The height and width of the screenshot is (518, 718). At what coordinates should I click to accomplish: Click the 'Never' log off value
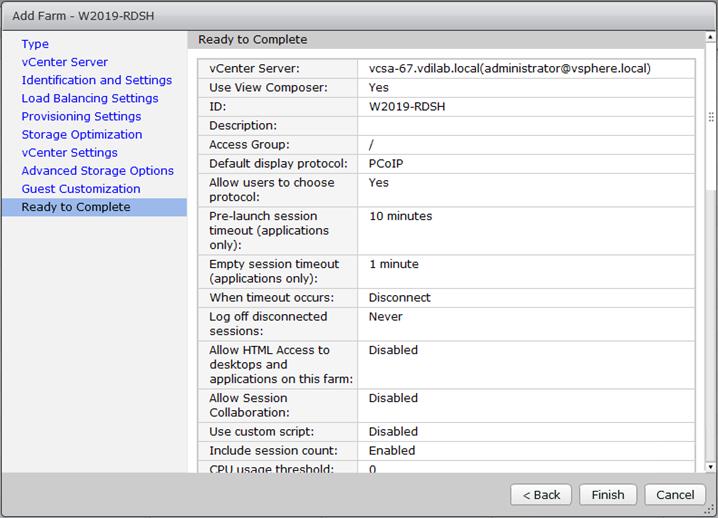coord(386,317)
